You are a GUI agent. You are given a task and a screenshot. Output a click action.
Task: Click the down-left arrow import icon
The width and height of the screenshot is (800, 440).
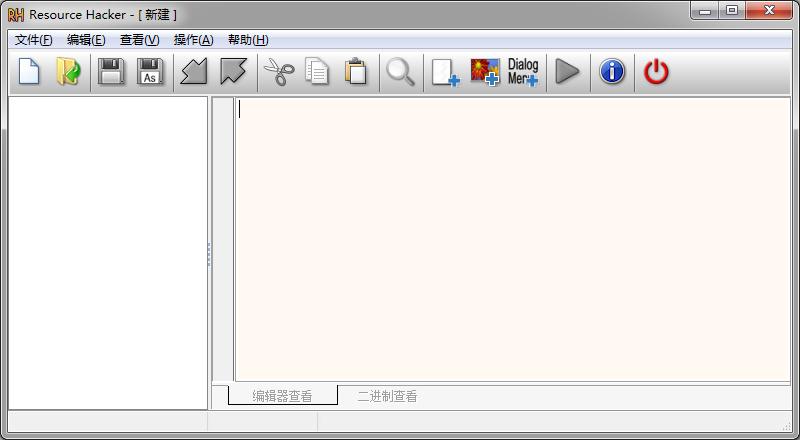[194, 71]
